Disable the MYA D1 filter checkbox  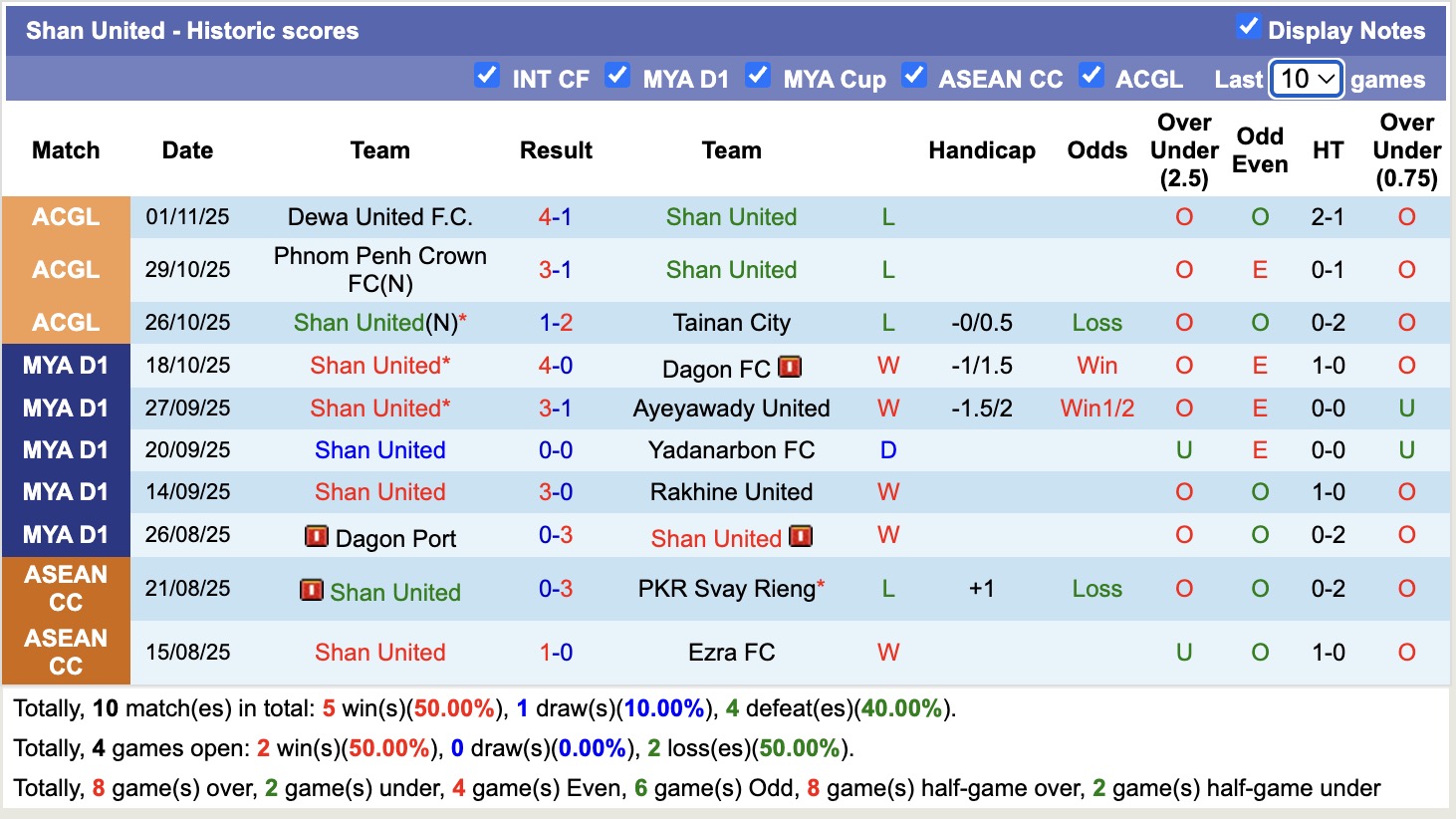617,75
